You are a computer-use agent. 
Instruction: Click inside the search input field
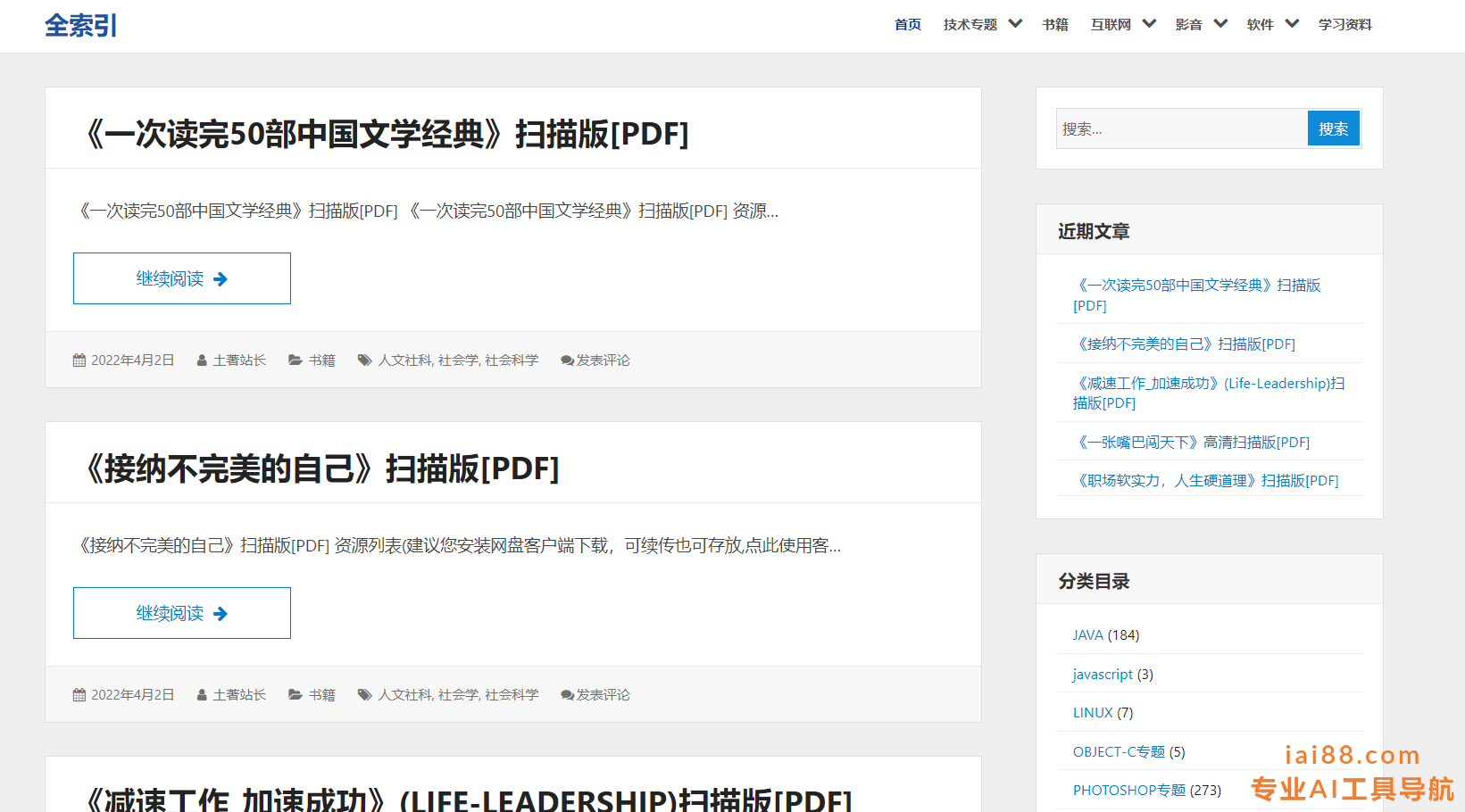click(1178, 128)
